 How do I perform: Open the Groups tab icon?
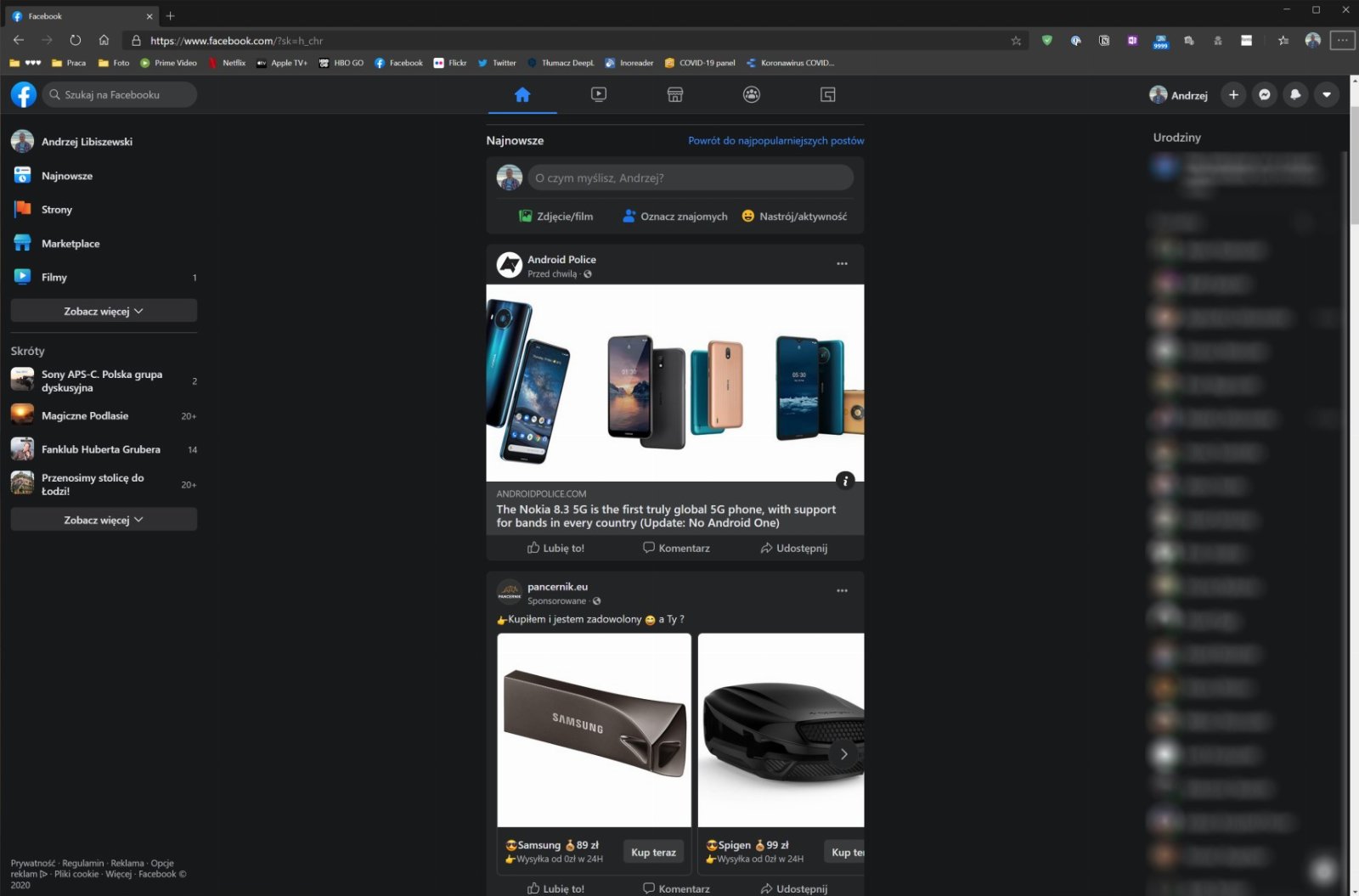(x=752, y=94)
